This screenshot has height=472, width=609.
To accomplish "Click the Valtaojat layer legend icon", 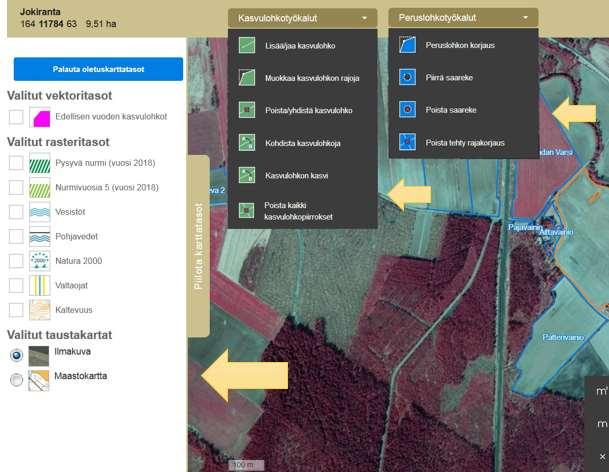I will (40, 285).
